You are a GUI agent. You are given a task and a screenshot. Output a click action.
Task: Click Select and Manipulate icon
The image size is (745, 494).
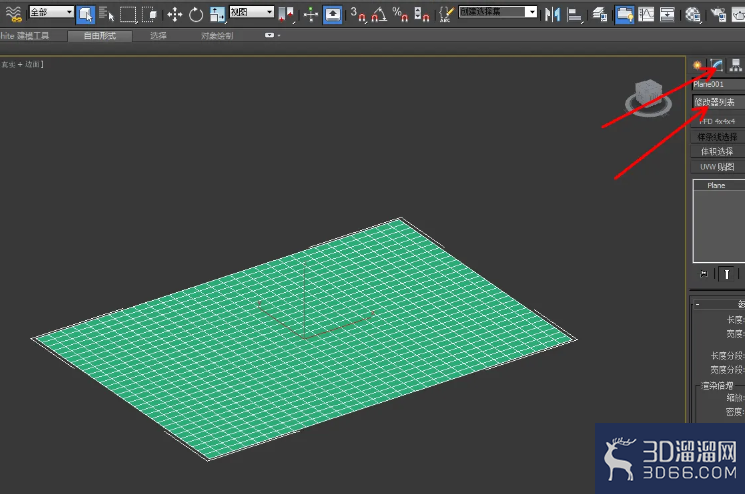[311, 14]
